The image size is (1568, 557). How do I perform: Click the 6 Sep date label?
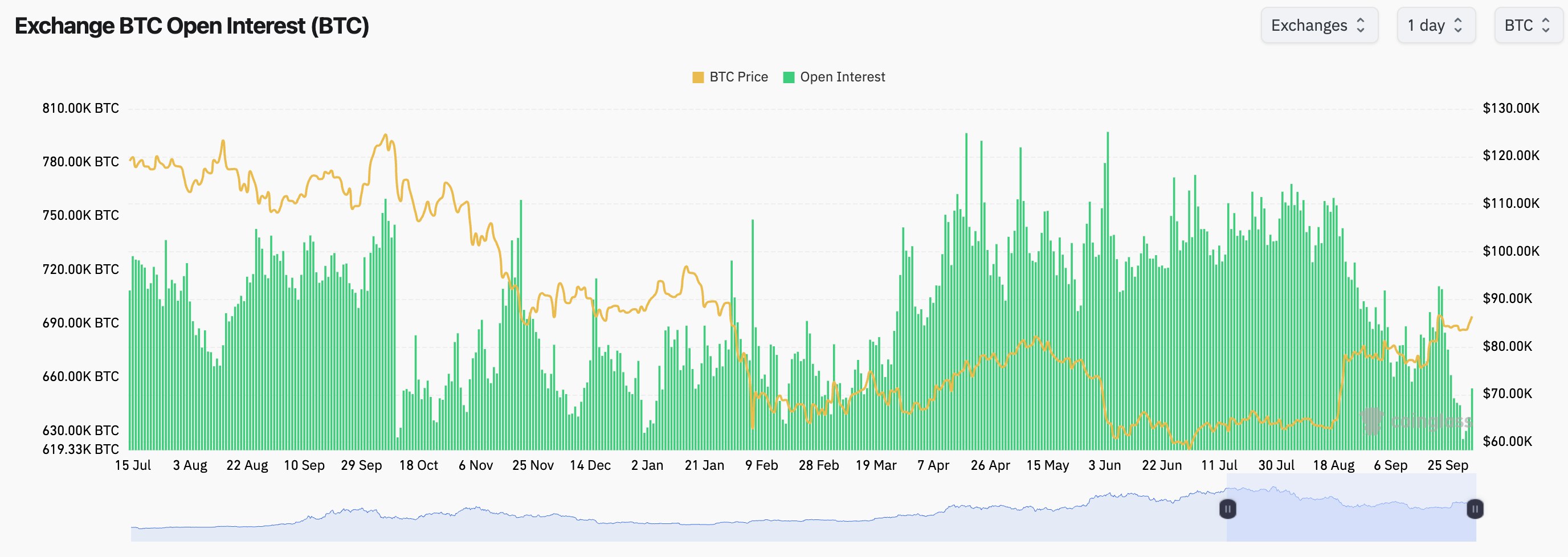[x=1391, y=465]
